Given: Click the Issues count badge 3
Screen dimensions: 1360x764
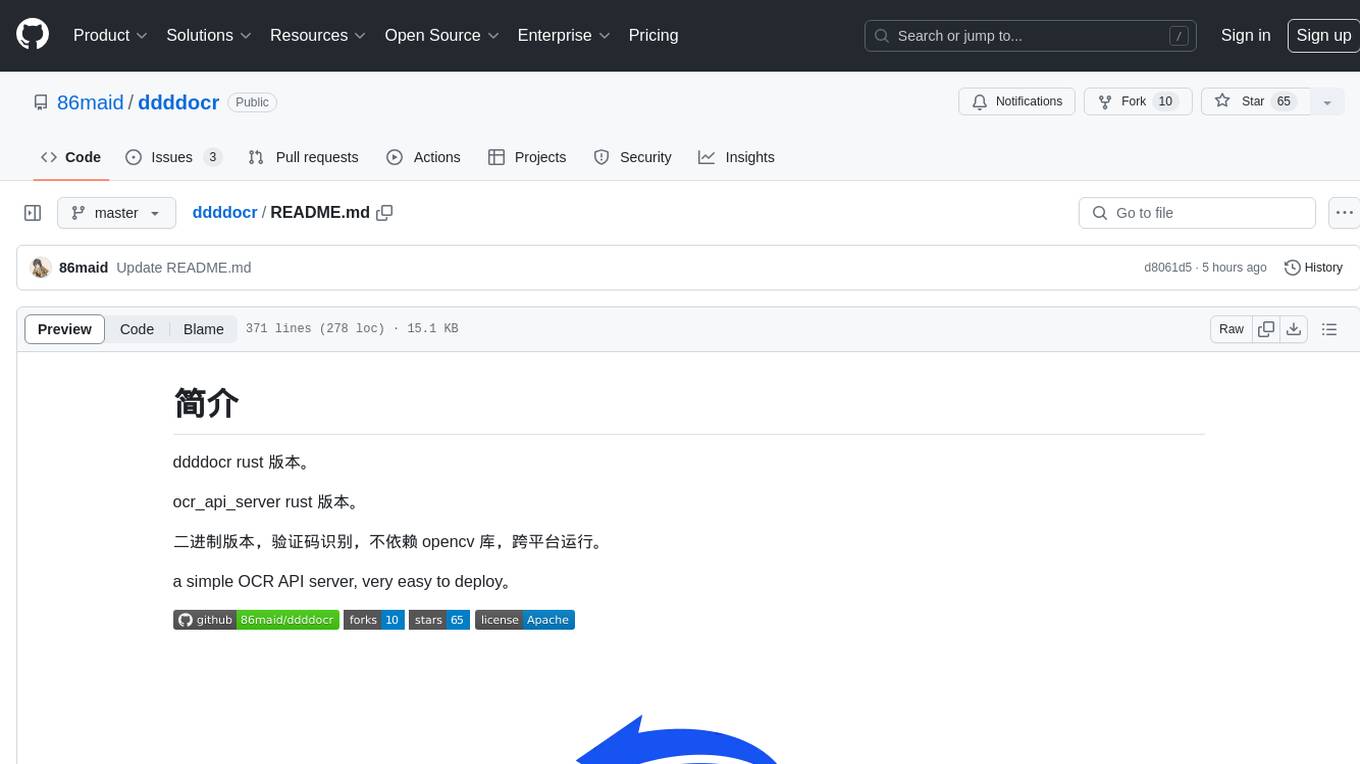Looking at the screenshot, I should click(x=212, y=157).
